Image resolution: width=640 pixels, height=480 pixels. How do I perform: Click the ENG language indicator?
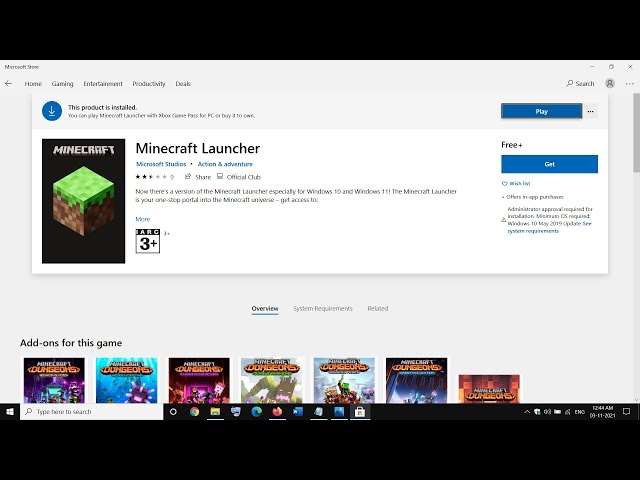pos(580,412)
